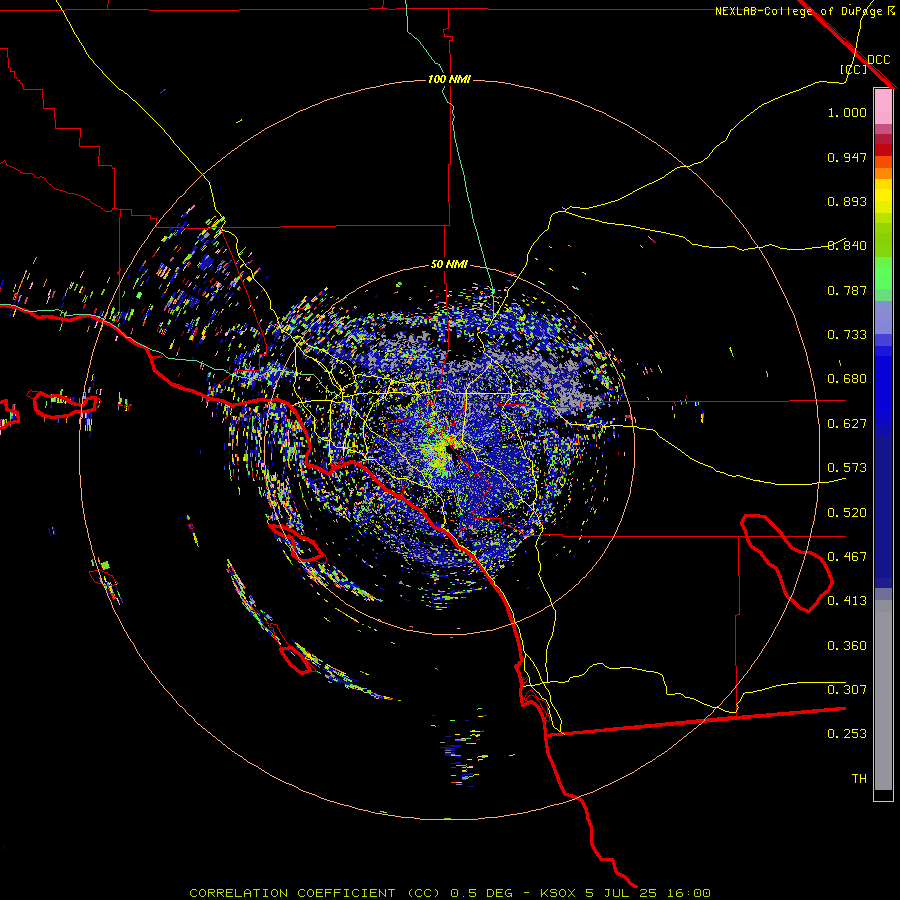
Task: Click the 100 NMI range ring label
Action: click(x=449, y=79)
